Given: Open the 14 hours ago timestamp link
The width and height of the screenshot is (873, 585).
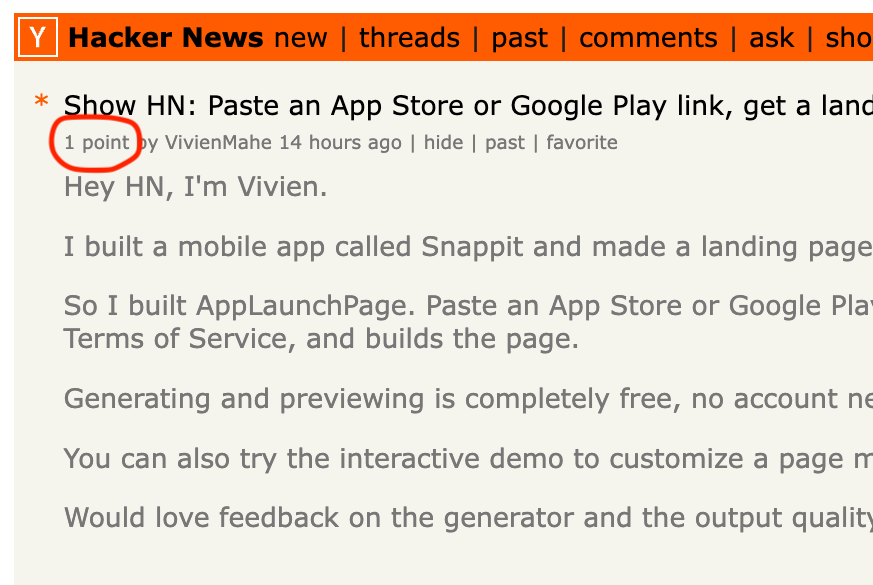Looking at the screenshot, I should click(x=340, y=142).
